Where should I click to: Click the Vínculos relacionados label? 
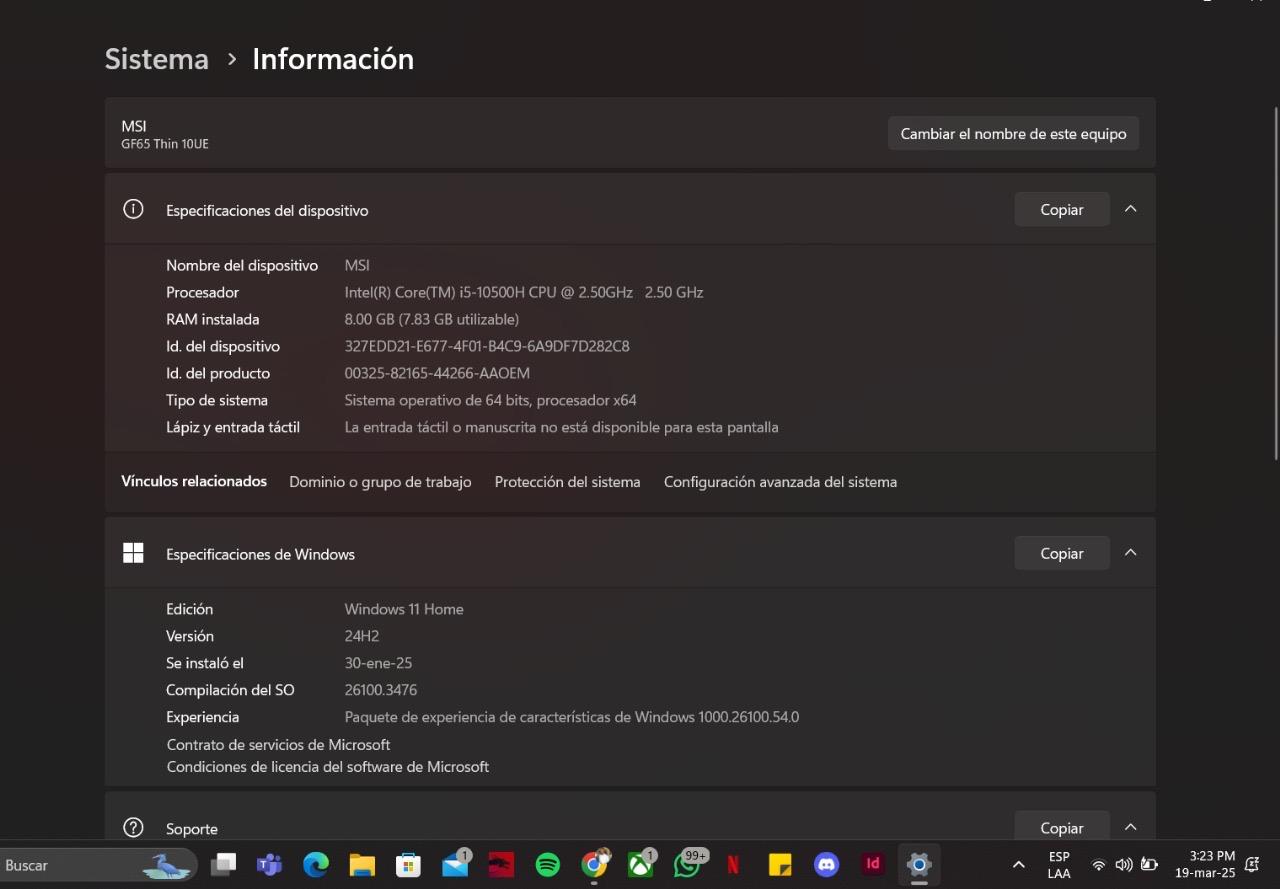[x=194, y=482]
